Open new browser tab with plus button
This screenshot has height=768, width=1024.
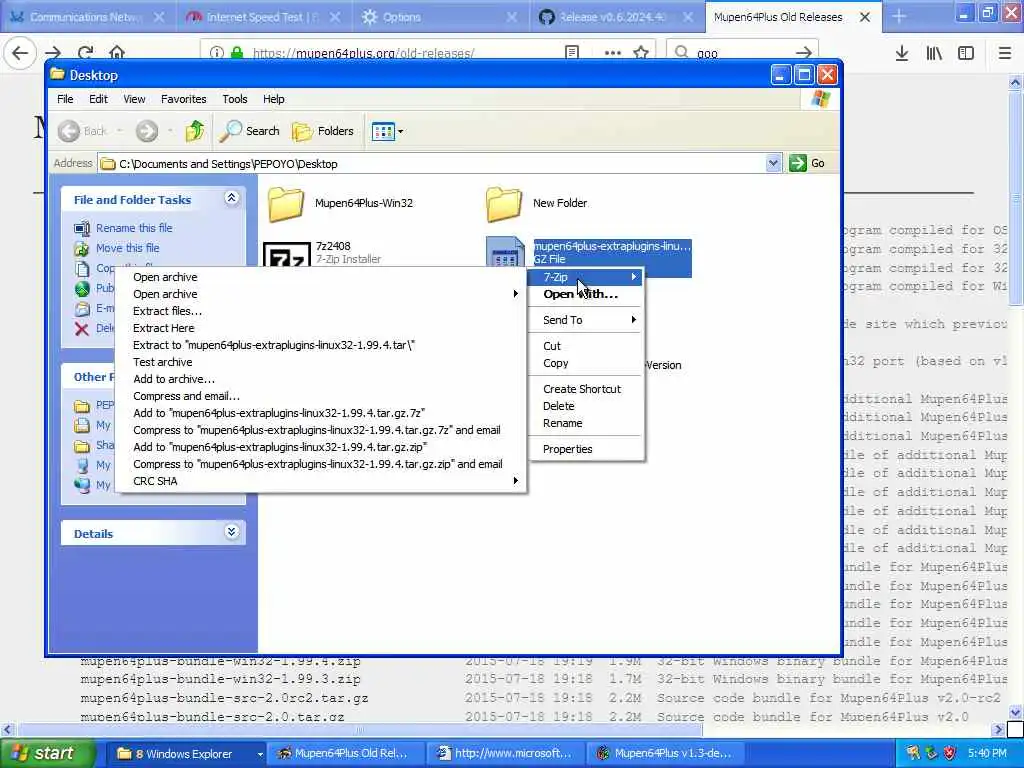pos(899,17)
